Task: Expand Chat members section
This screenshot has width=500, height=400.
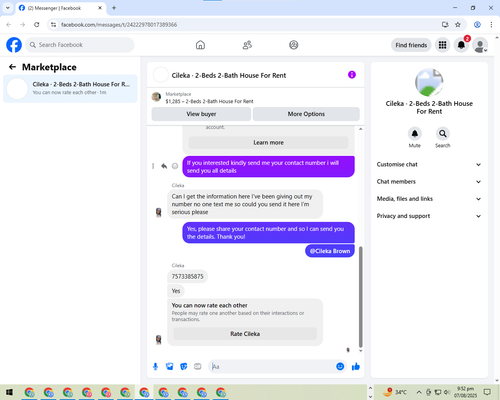Action: pyautogui.click(x=429, y=182)
